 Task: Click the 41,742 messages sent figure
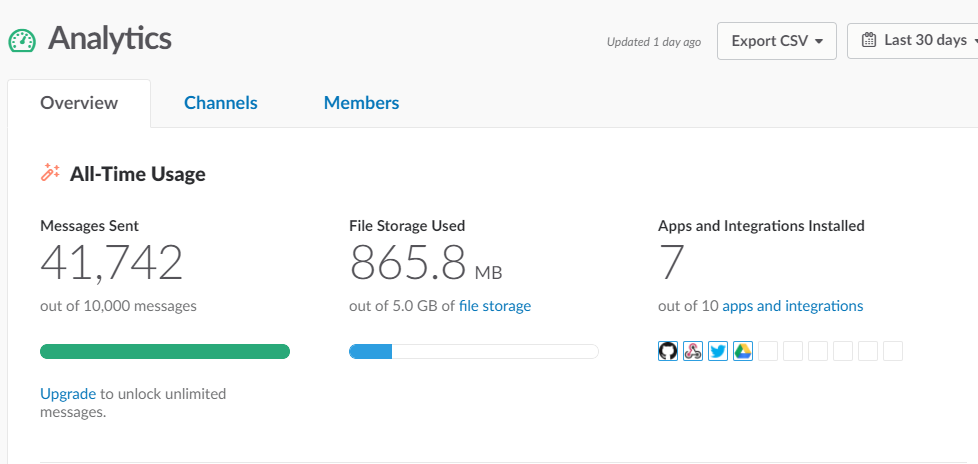(112, 263)
